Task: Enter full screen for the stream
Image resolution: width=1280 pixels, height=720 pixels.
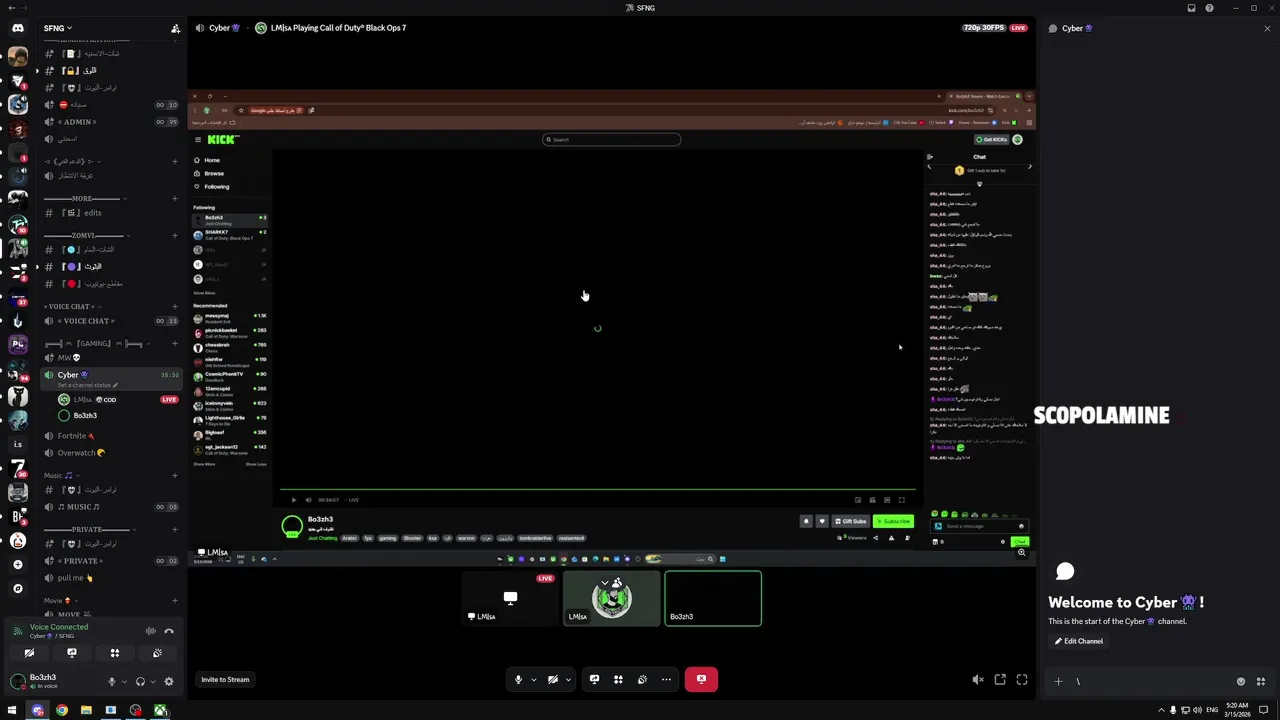Action: point(1022,680)
